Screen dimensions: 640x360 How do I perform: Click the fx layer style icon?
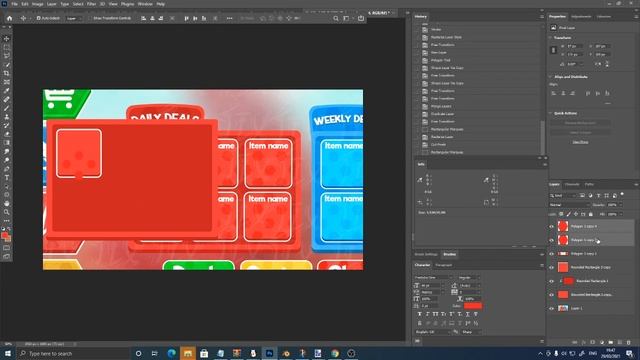tap(584, 342)
